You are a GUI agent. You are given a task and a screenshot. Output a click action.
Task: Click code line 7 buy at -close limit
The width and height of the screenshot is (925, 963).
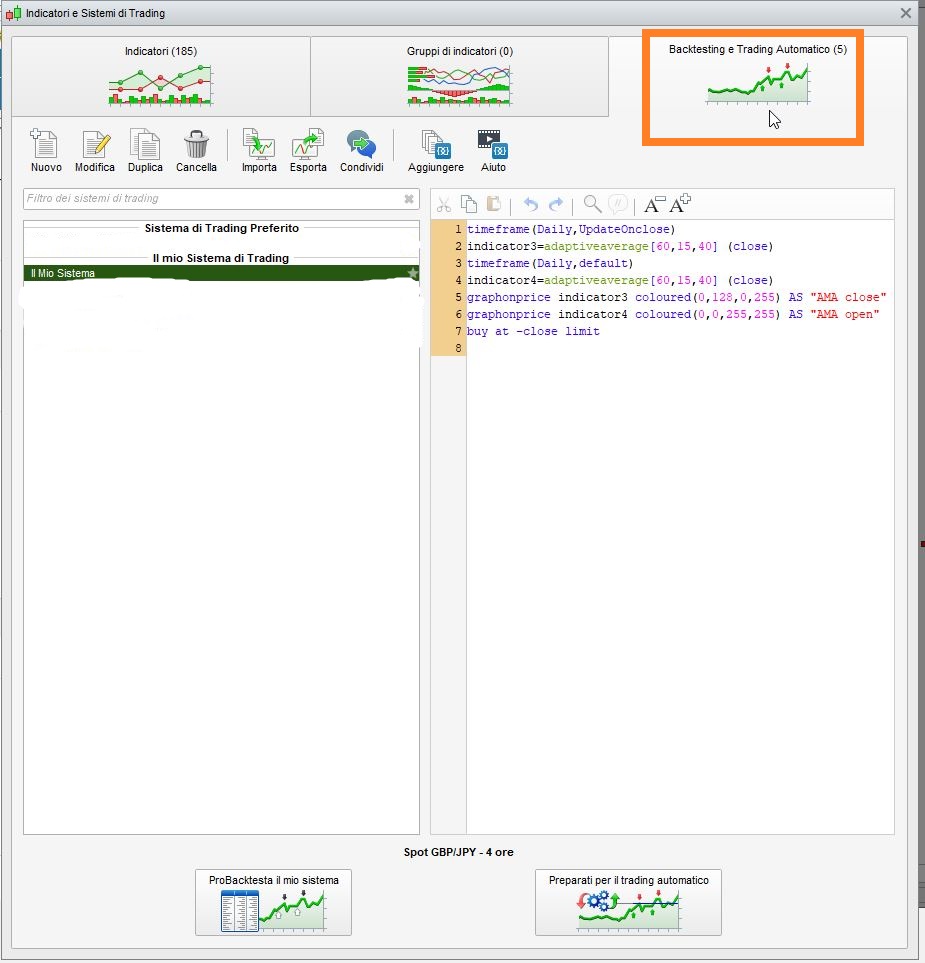pyautogui.click(x=533, y=331)
